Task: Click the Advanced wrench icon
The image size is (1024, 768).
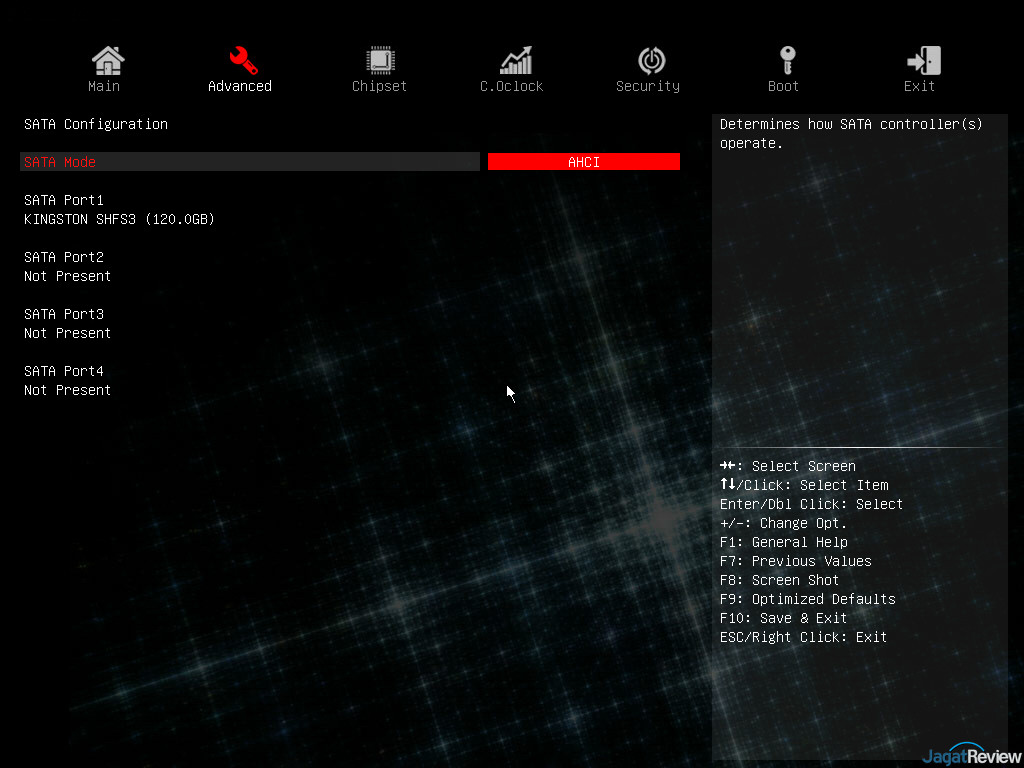Action: click(243, 61)
